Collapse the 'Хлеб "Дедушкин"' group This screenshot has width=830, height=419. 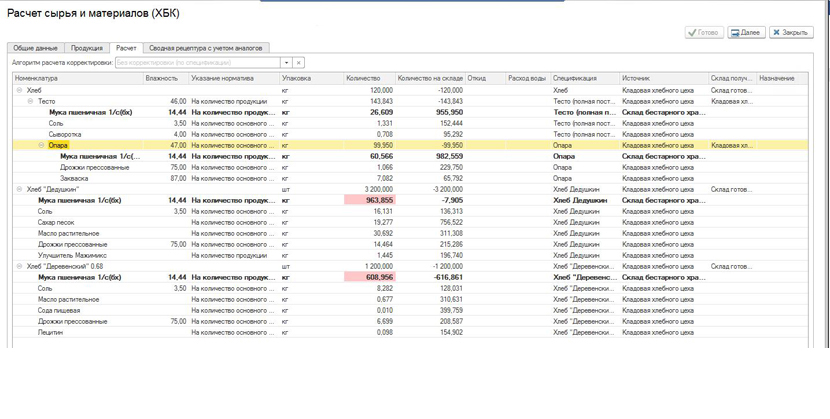click(19, 189)
